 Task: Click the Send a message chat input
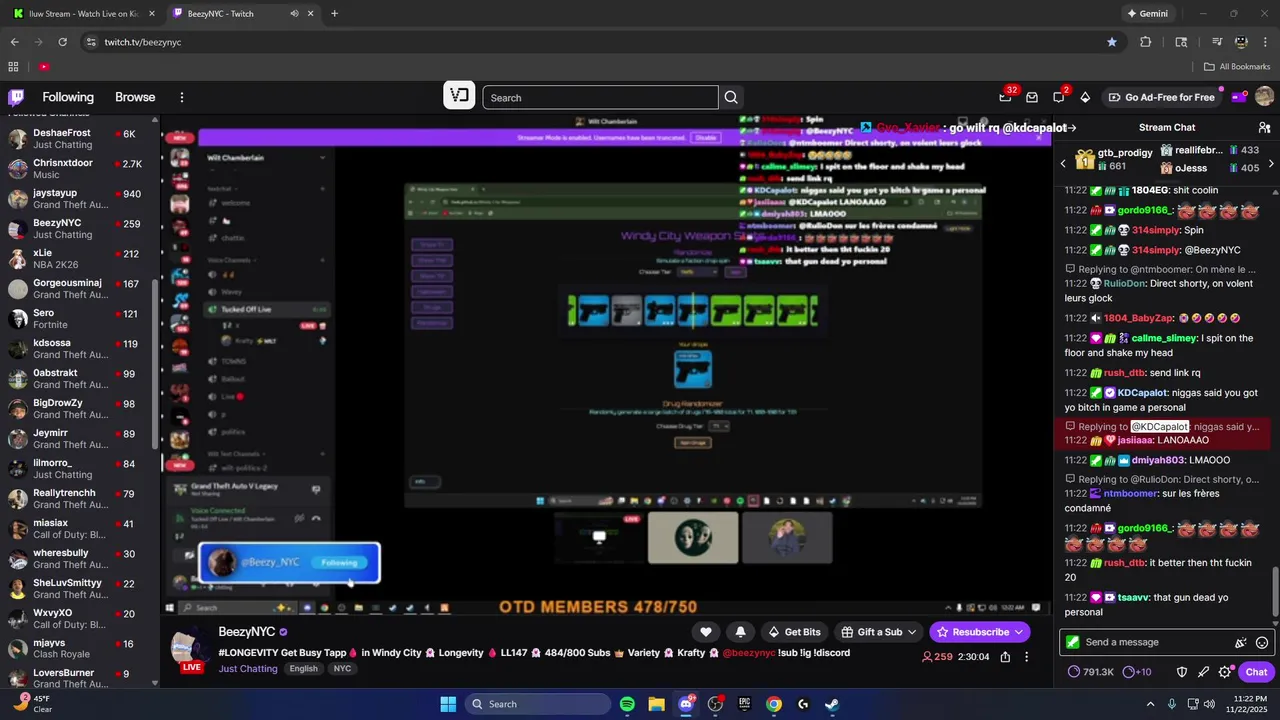coord(1155,642)
